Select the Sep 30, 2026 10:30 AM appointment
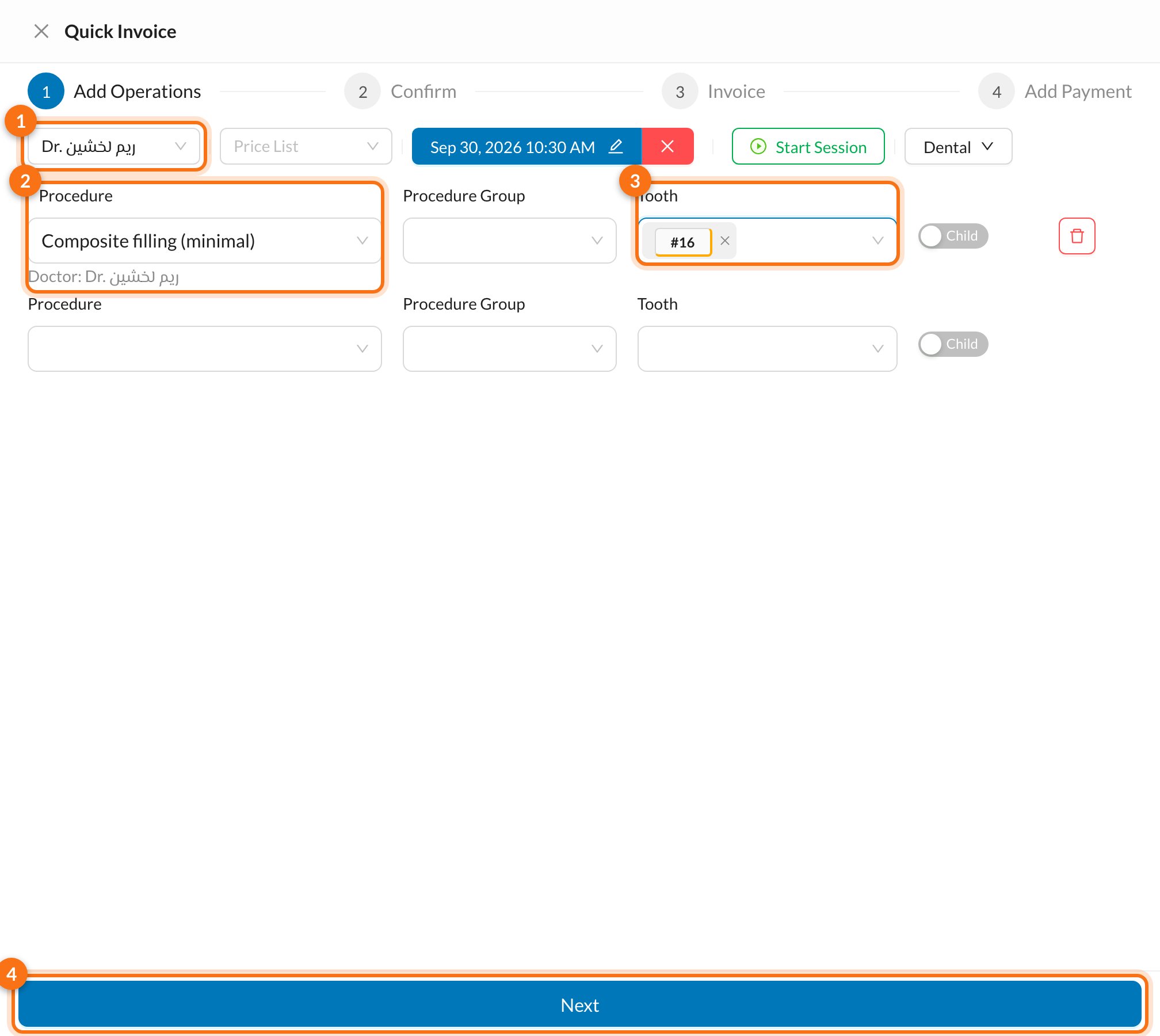This screenshot has width=1160, height=1036. [526, 146]
